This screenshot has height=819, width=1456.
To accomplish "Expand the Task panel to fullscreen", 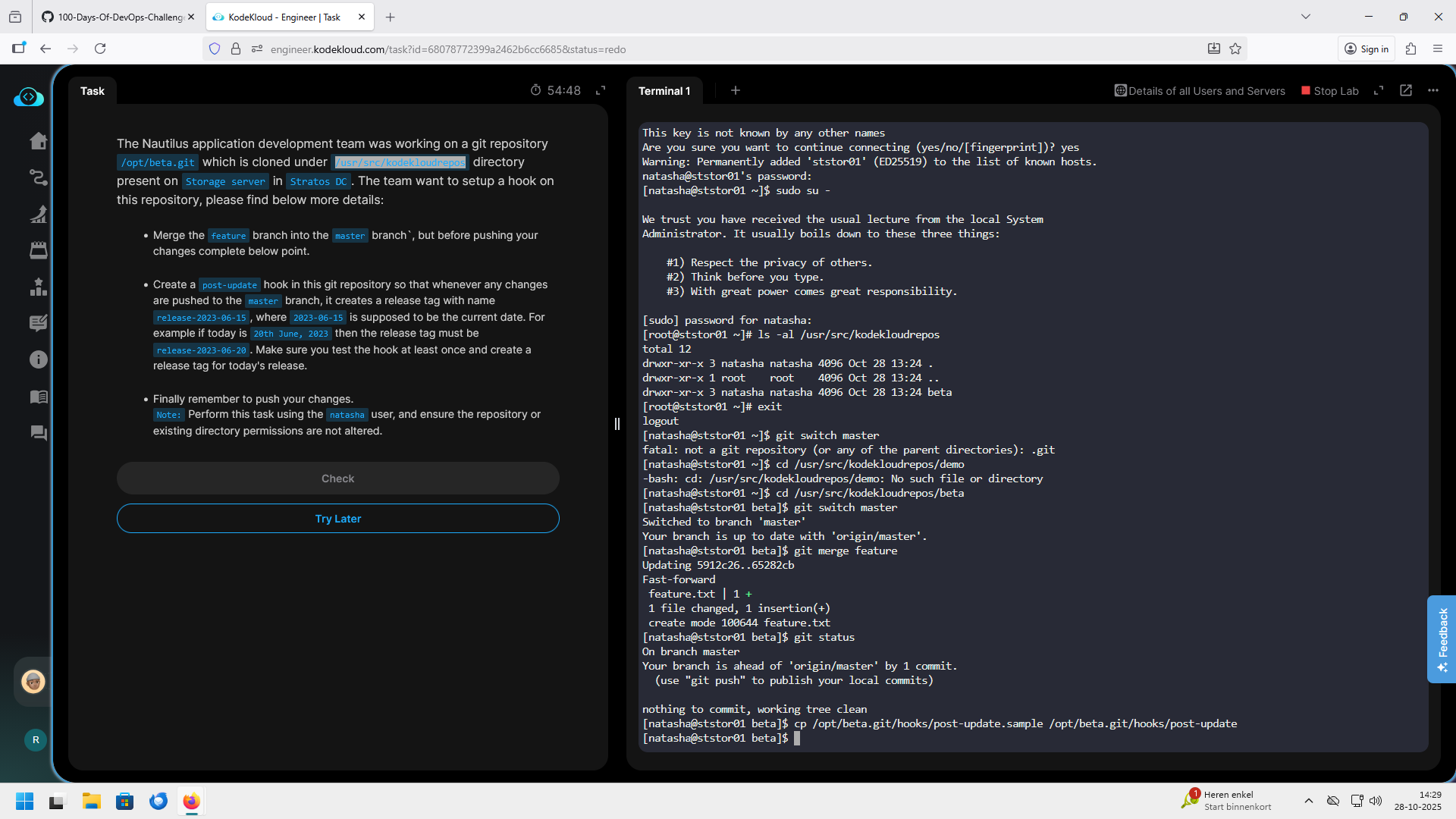I will coord(601,90).
